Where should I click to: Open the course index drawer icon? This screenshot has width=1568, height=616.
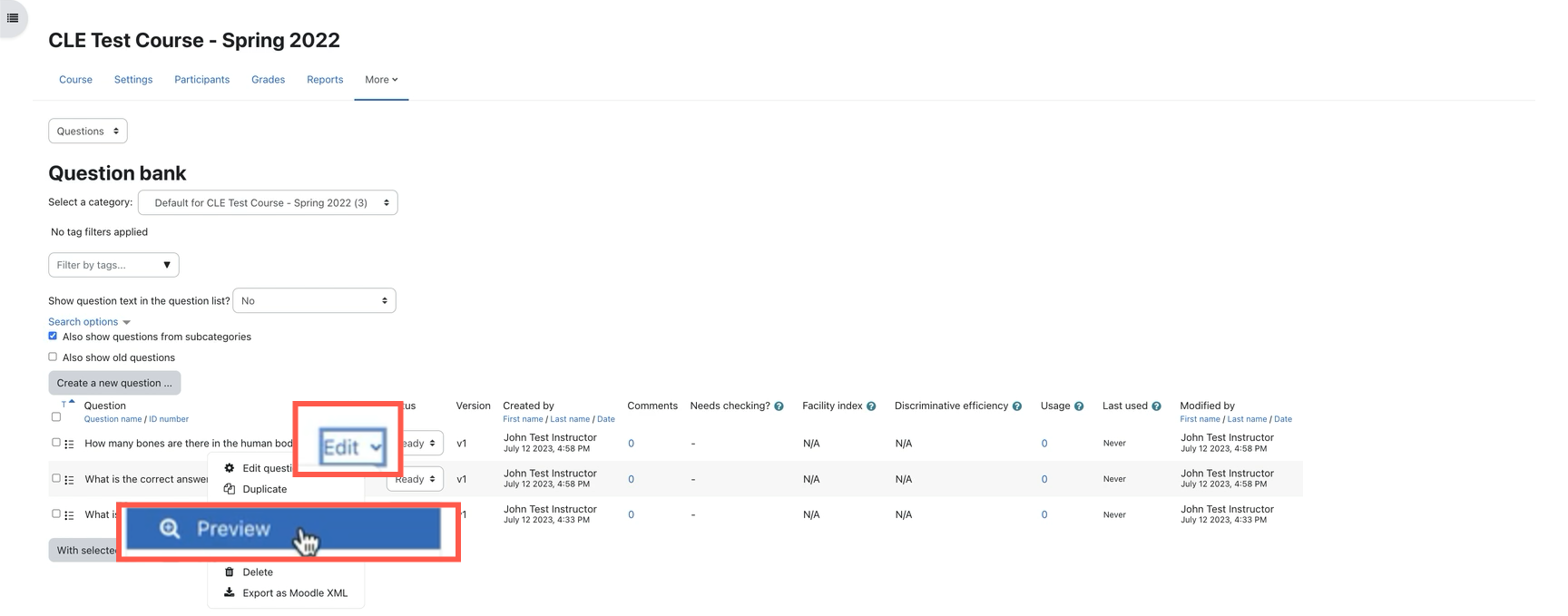[x=13, y=18]
